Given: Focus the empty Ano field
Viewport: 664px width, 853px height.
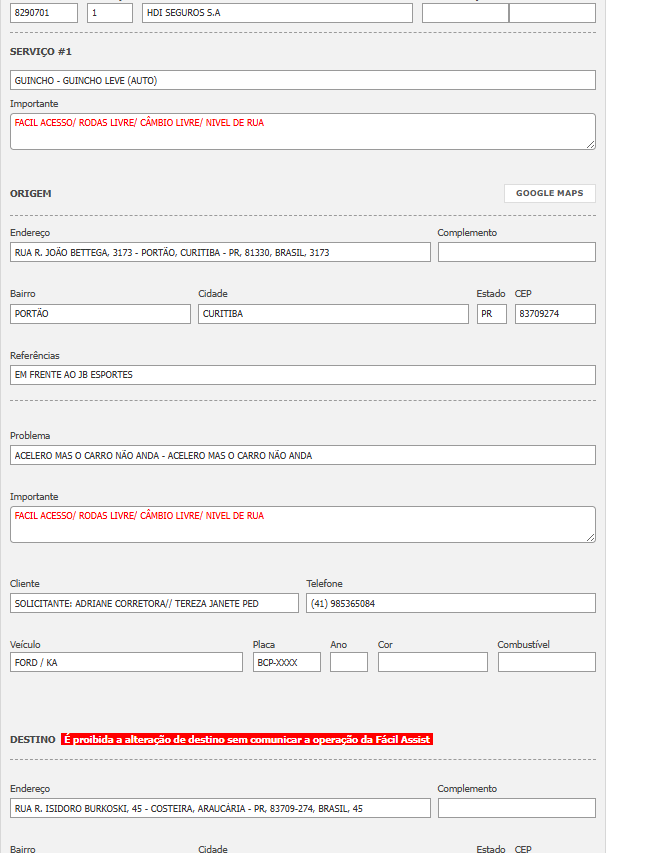Looking at the screenshot, I should coord(349,662).
